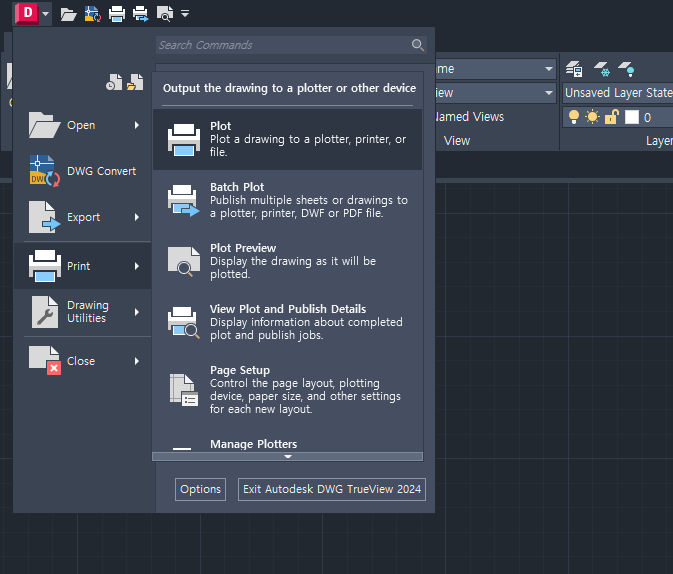Select Open in the application menu

pos(84,125)
